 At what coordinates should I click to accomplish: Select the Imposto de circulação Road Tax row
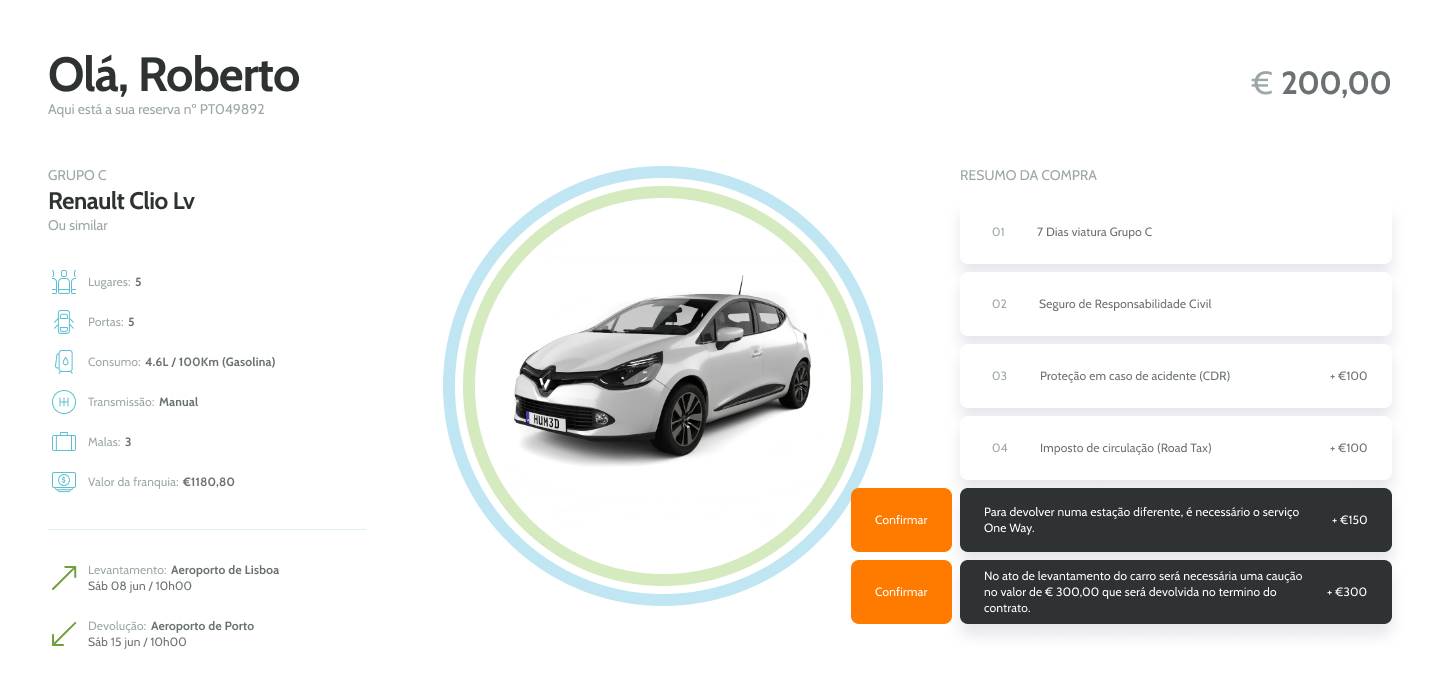coord(1176,448)
